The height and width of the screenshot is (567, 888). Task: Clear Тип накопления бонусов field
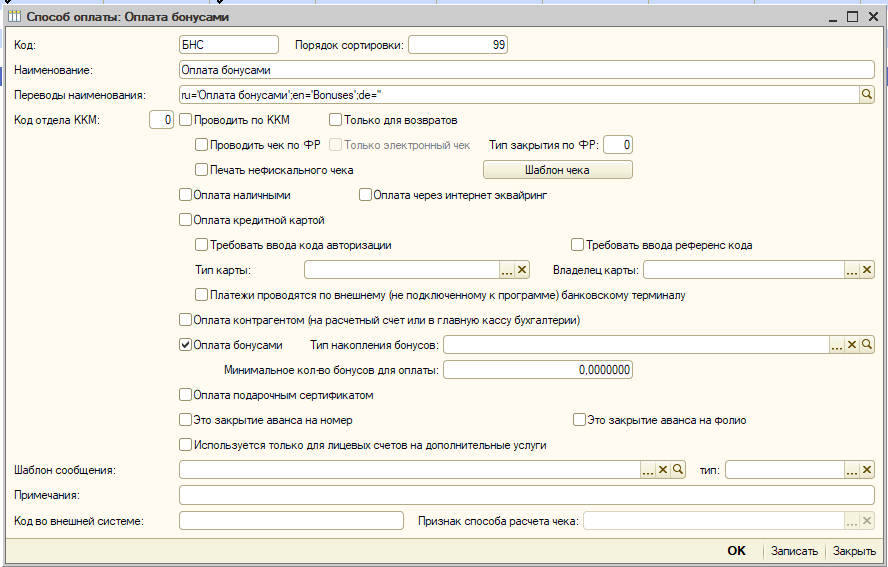point(852,345)
